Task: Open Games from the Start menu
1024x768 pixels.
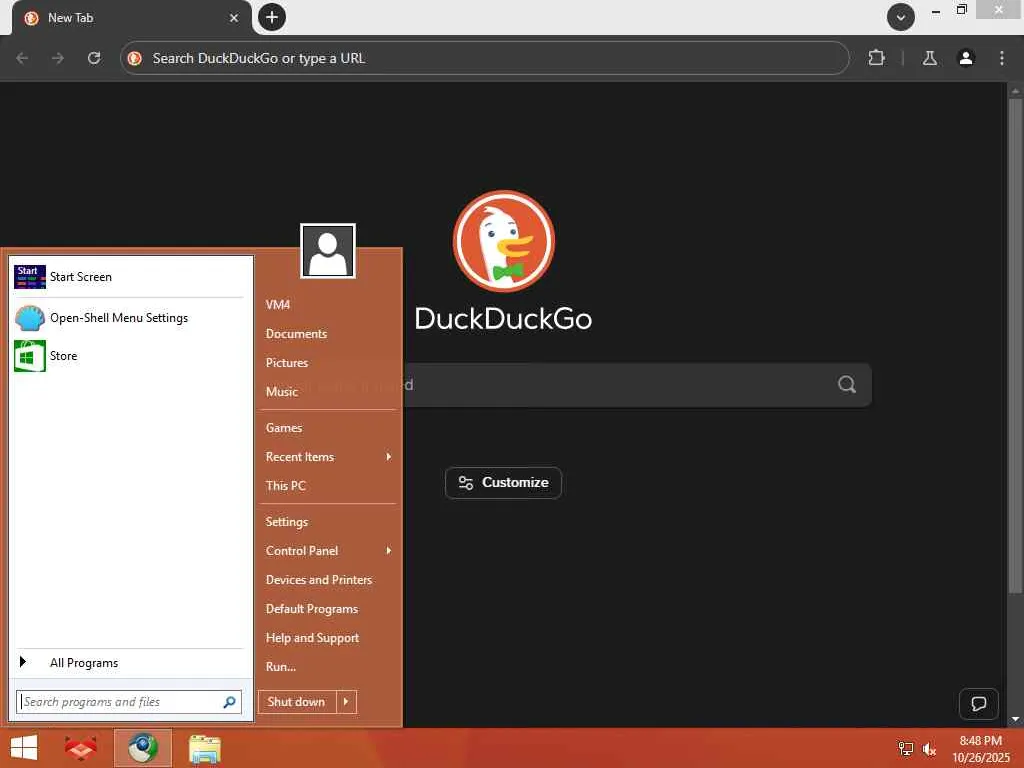Action: coord(284,428)
